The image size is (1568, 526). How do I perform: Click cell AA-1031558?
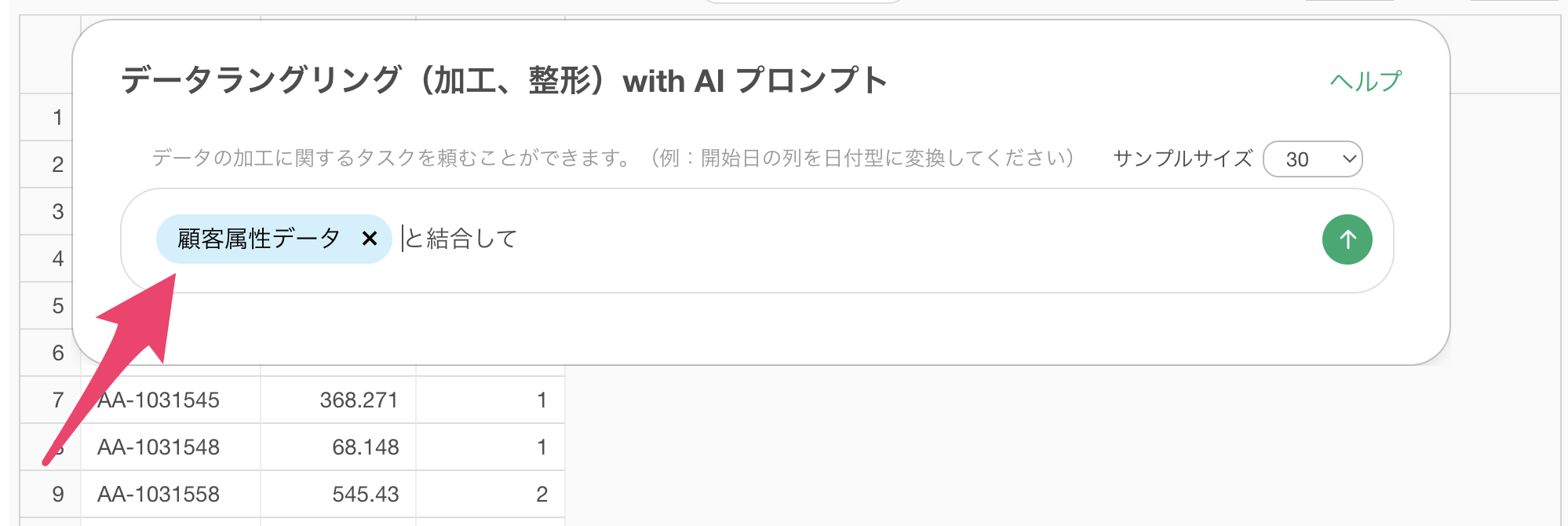pos(170,495)
